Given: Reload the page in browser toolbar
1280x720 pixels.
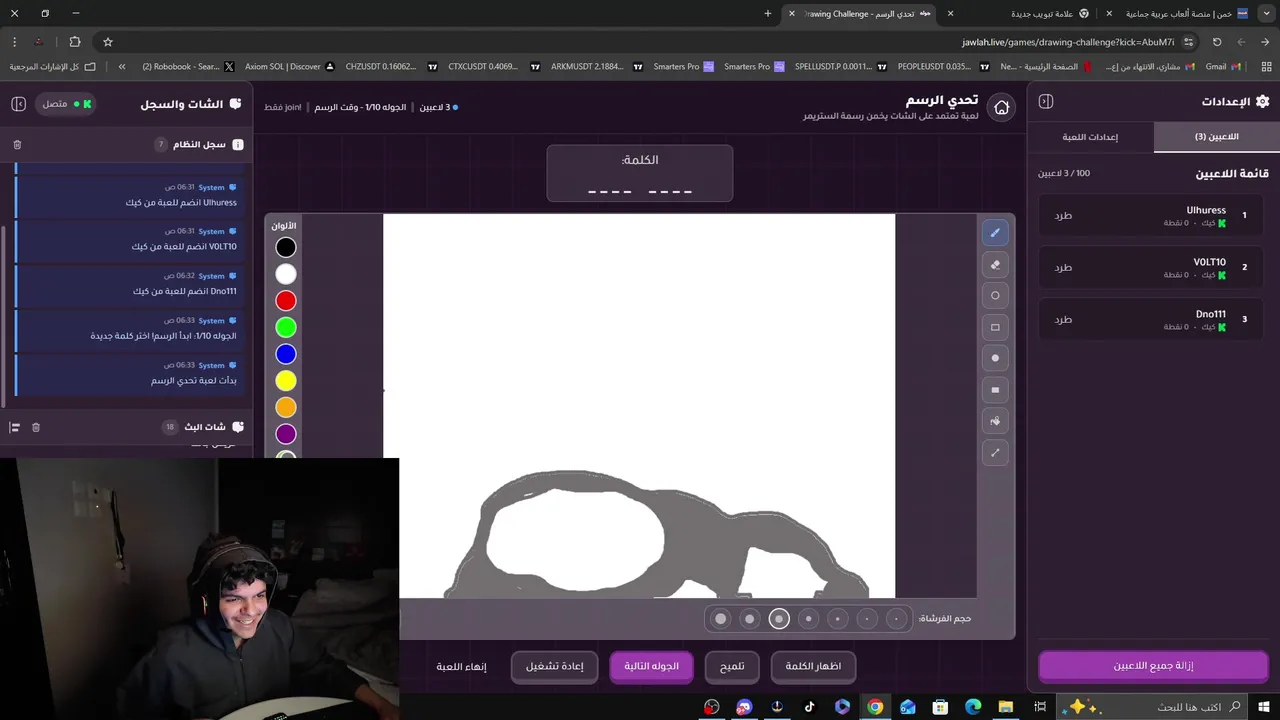Looking at the screenshot, I should coord(1217,42).
